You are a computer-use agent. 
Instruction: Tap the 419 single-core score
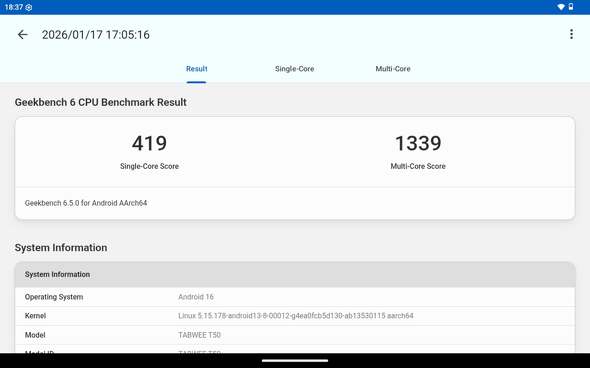149,143
